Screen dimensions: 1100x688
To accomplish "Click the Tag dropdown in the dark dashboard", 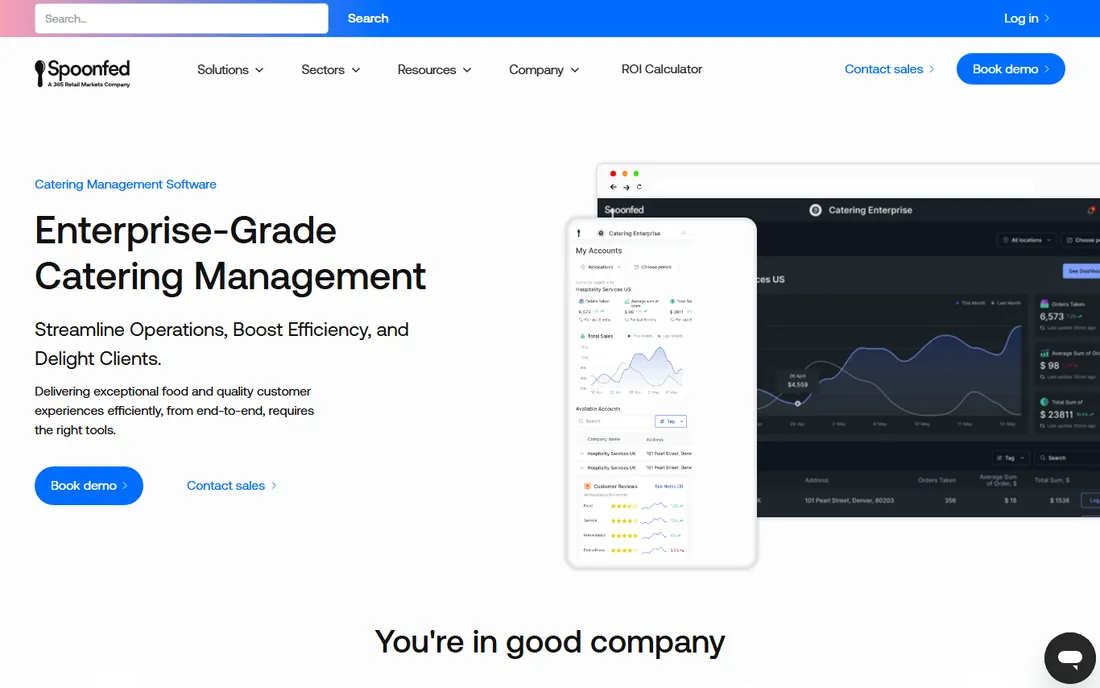I will [1010, 457].
